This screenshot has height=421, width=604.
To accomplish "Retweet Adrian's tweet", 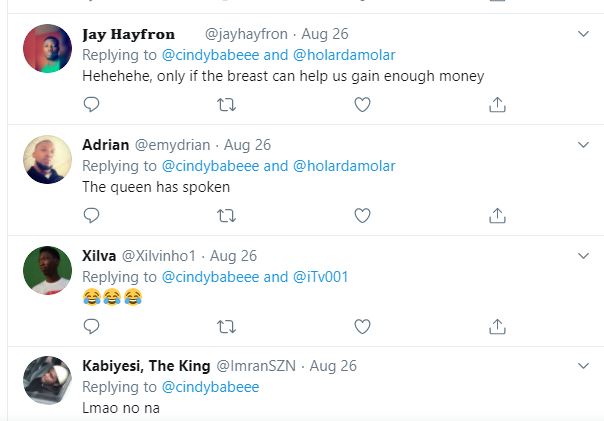I will [227, 214].
